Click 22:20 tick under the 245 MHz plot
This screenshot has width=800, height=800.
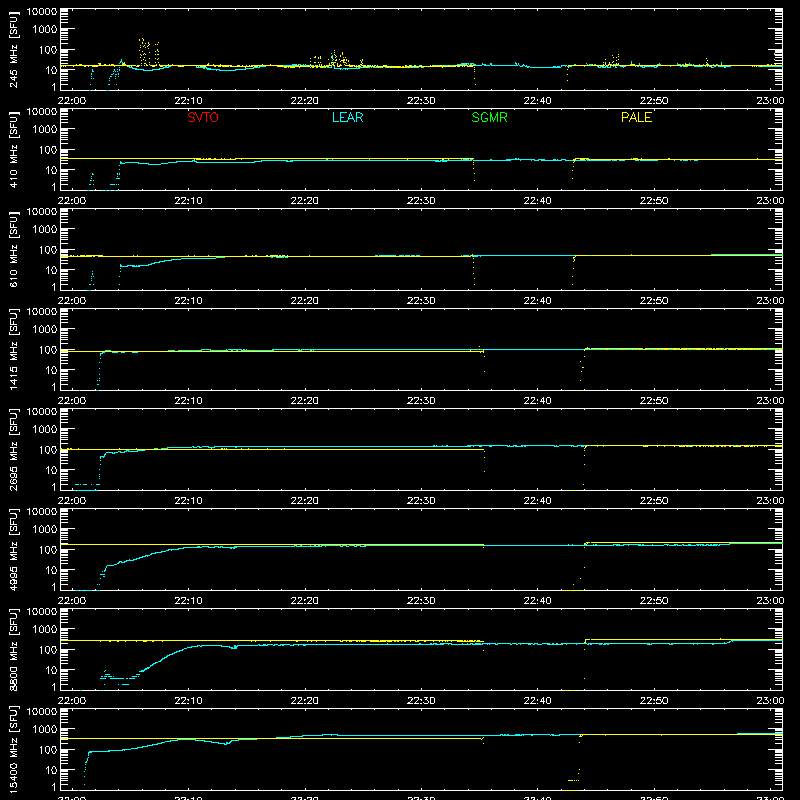[305, 101]
